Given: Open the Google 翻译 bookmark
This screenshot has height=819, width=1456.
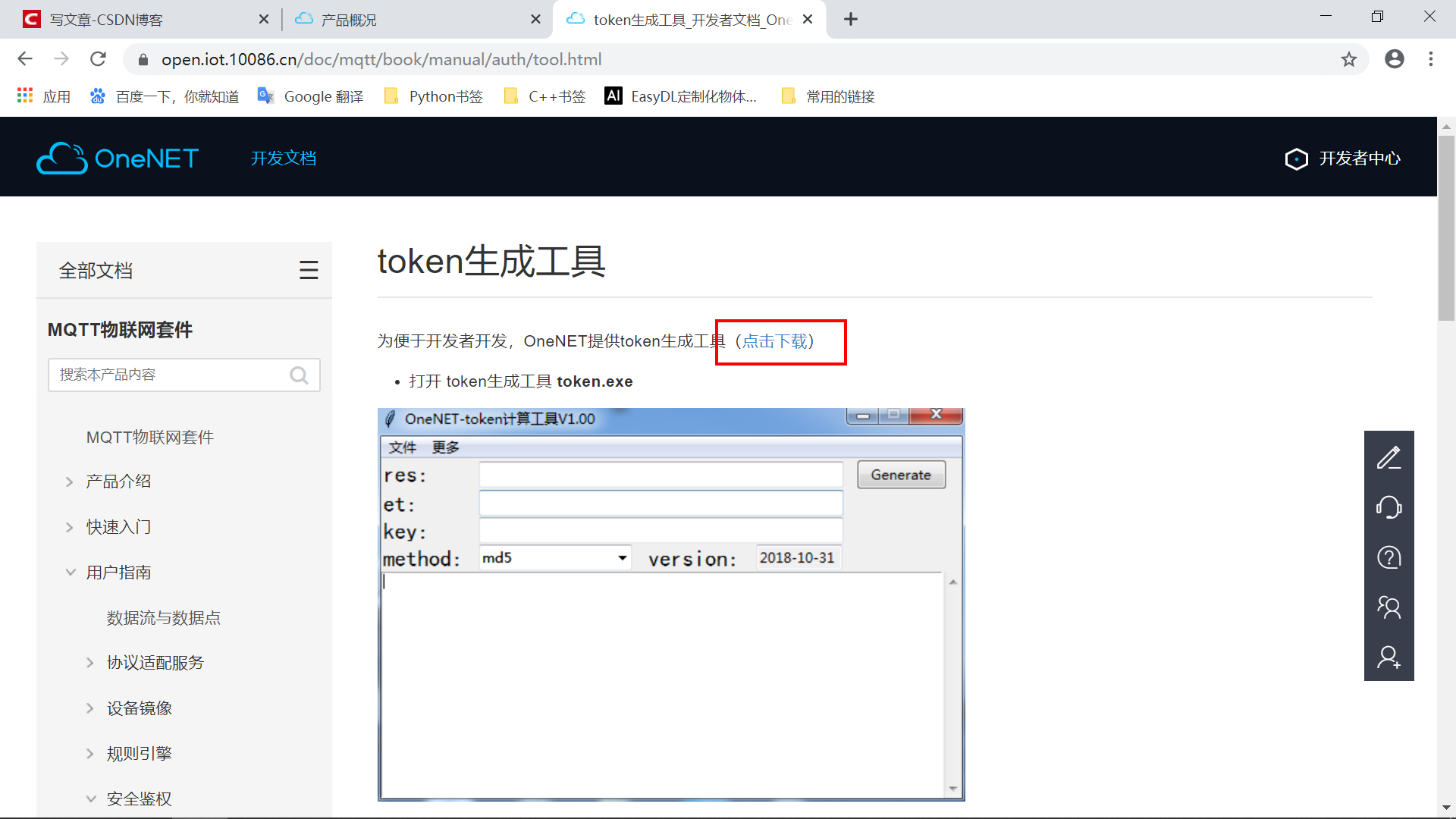Looking at the screenshot, I should [x=310, y=96].
